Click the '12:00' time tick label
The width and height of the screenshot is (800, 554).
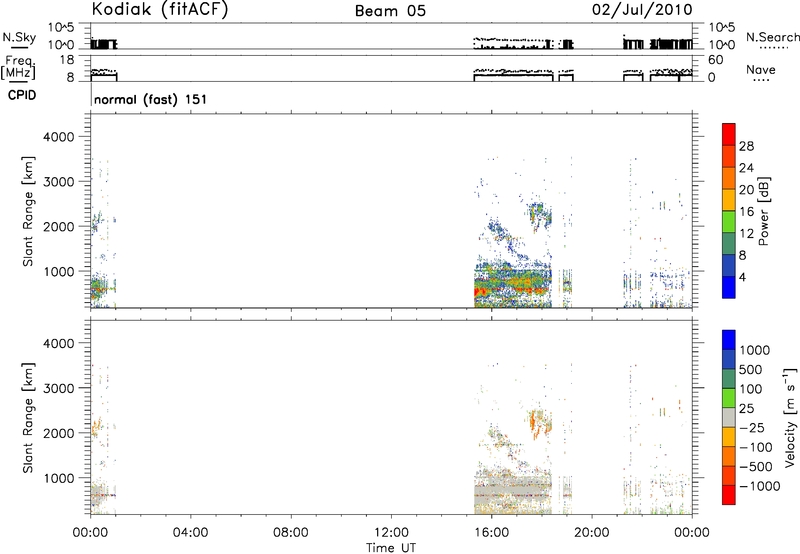tap(391, 533)
